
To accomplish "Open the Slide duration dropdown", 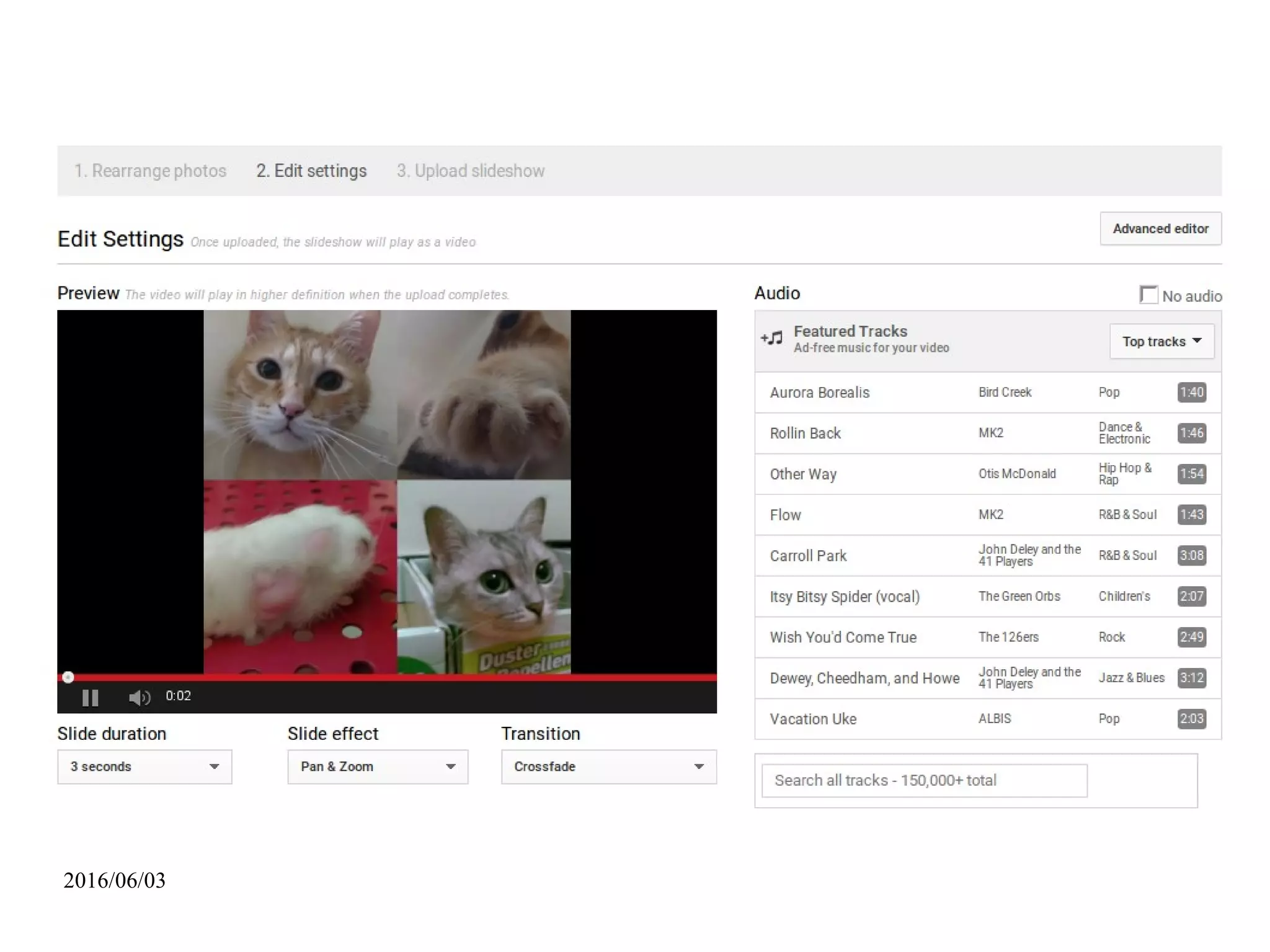I will tap(144, 767).
